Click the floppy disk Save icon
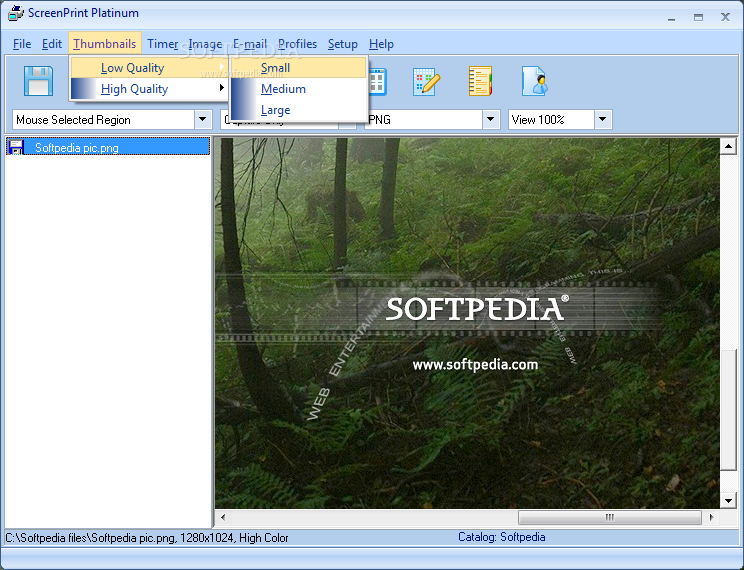The height and width of the screenshot is (570, 744). (x=38, y=81)
